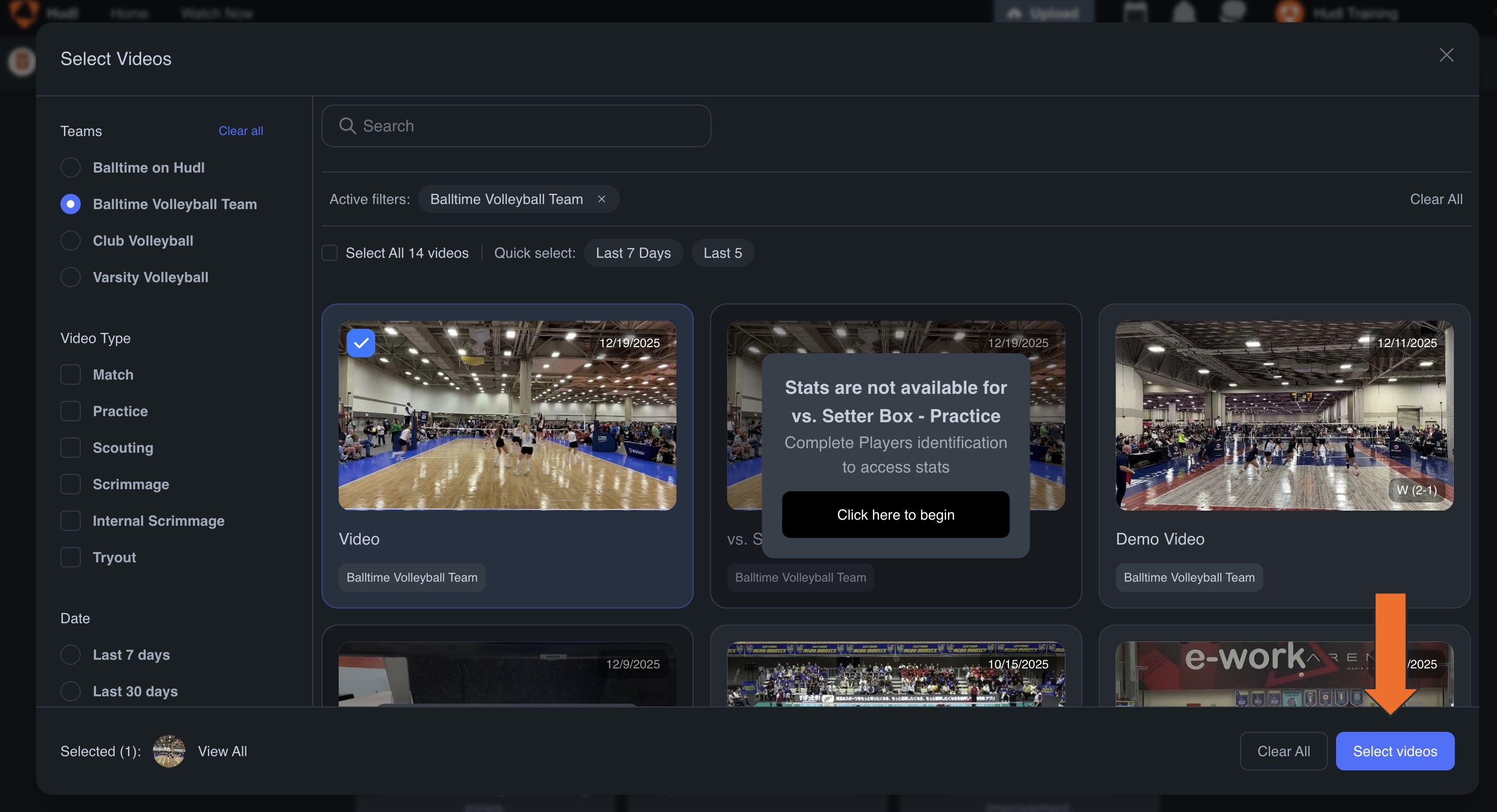The image size is (1497, 812).
Task: Choose the Last 7 days date radio
Action: [70, 655]
